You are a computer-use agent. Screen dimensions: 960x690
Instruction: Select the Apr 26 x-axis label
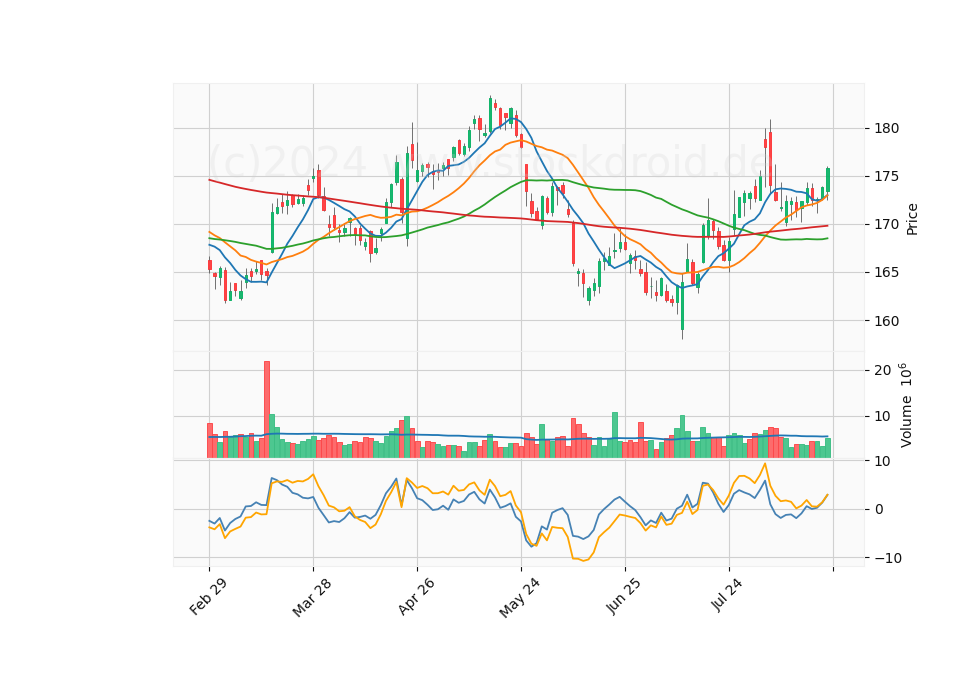(416, 596)
